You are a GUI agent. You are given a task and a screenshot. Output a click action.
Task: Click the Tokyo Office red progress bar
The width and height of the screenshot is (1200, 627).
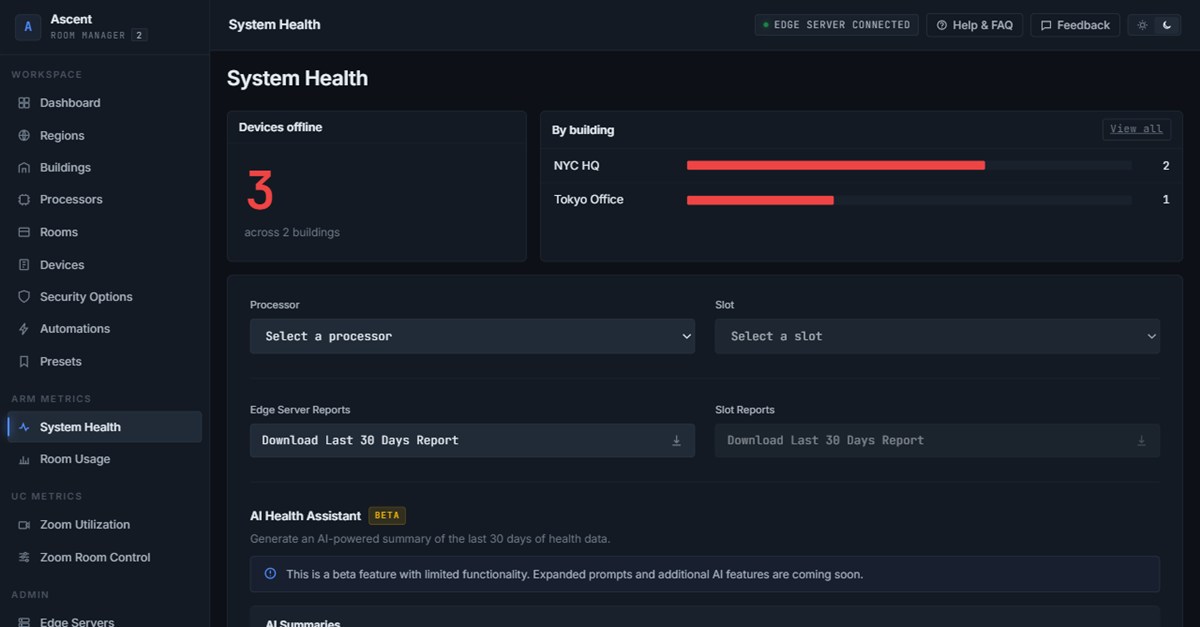(760, 200)
